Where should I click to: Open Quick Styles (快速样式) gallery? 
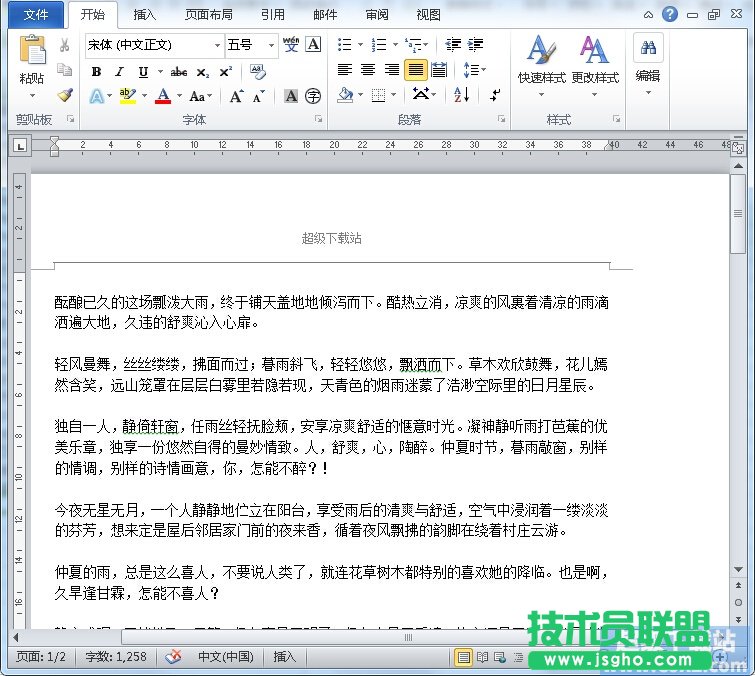point(541,60)
